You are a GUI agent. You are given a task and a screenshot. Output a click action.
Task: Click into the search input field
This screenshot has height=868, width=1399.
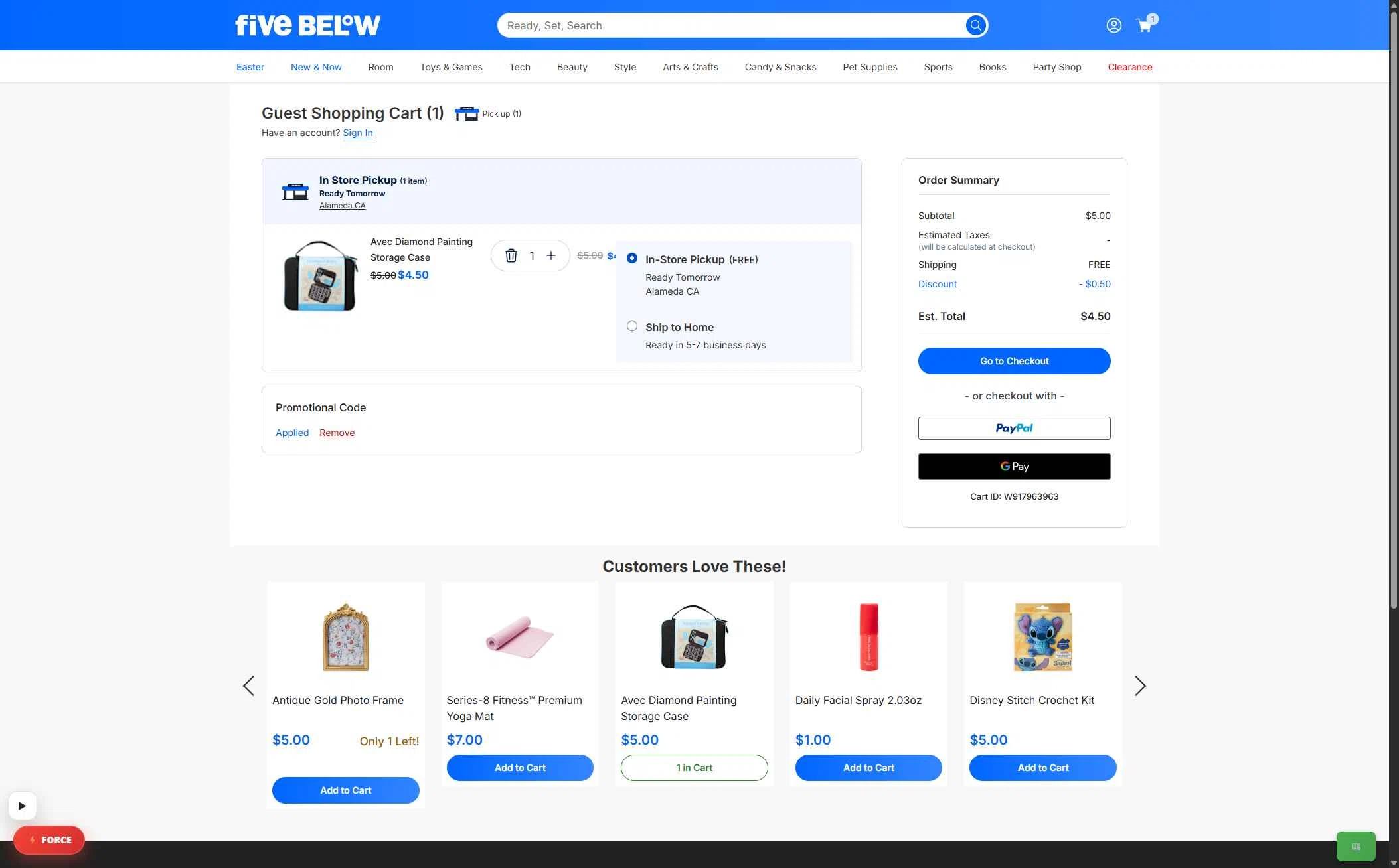pyautogui.click(x=730, y=25)
